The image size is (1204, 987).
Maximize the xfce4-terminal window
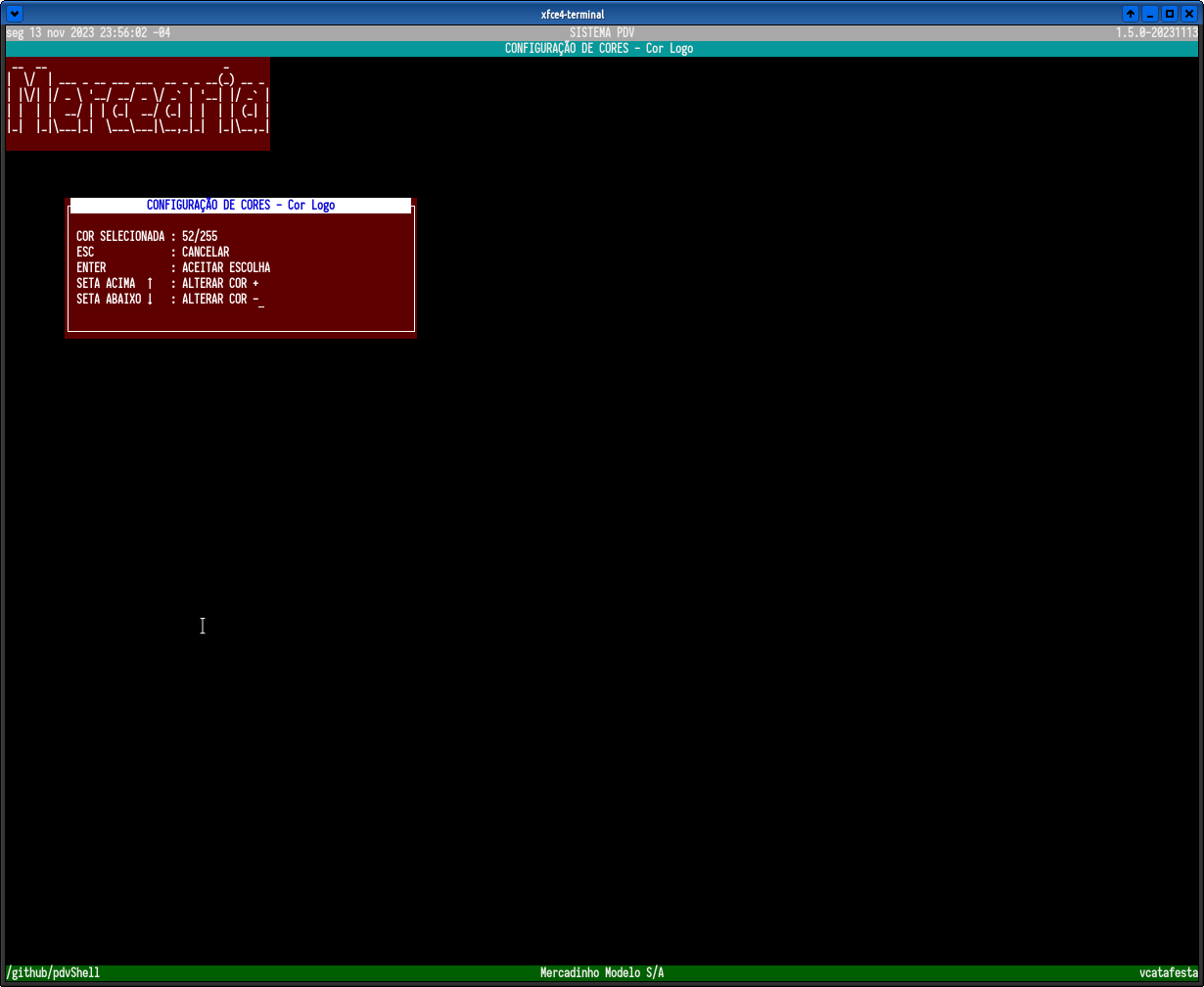1170,14
